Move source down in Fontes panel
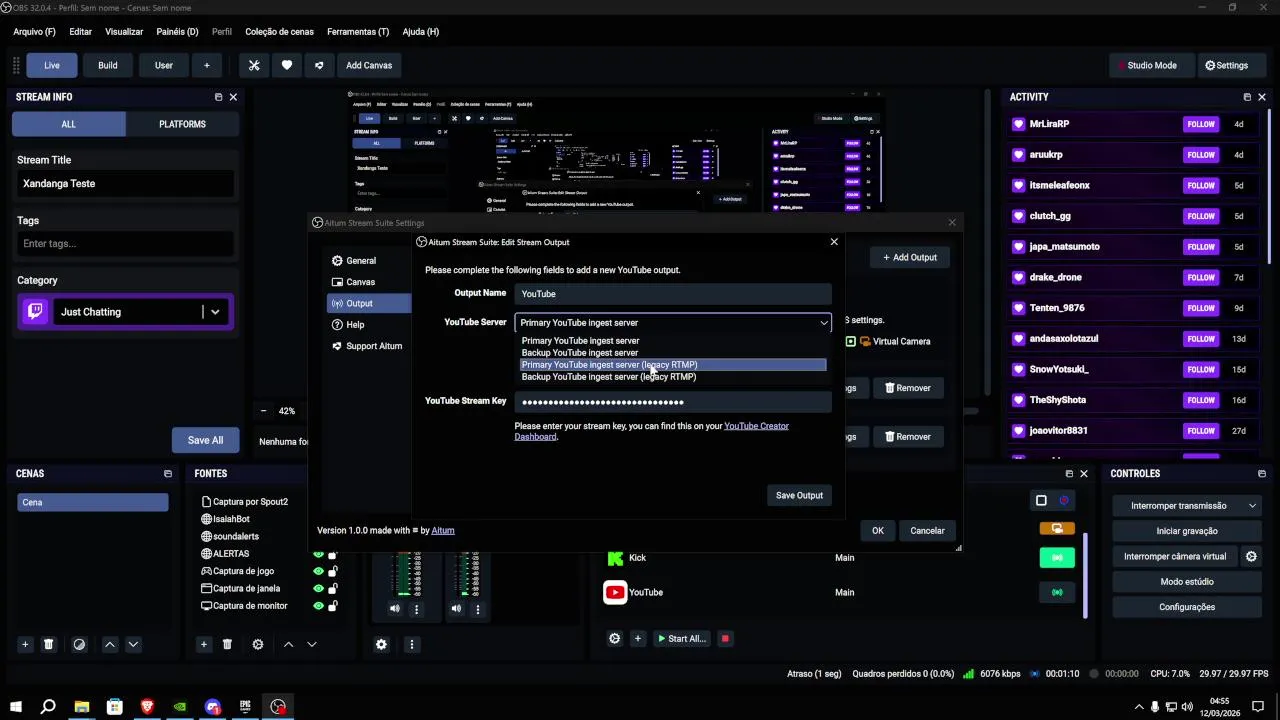 coord(312,645)
